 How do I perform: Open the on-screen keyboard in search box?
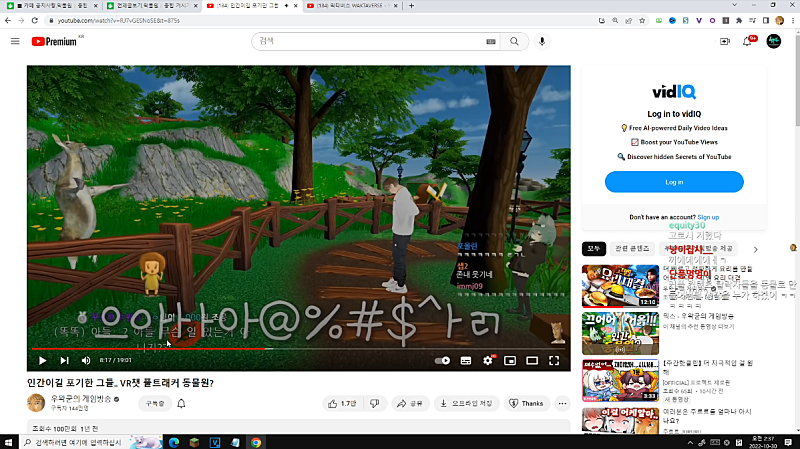click(x=491, y=42)
